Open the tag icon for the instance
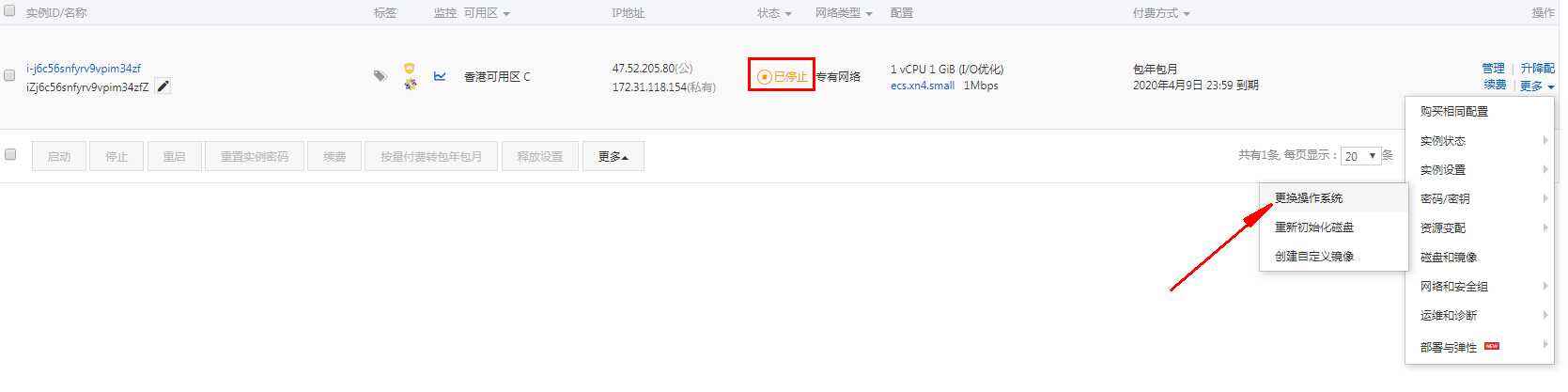Viewport: 1568px width, 392px height. pos(380,76)
